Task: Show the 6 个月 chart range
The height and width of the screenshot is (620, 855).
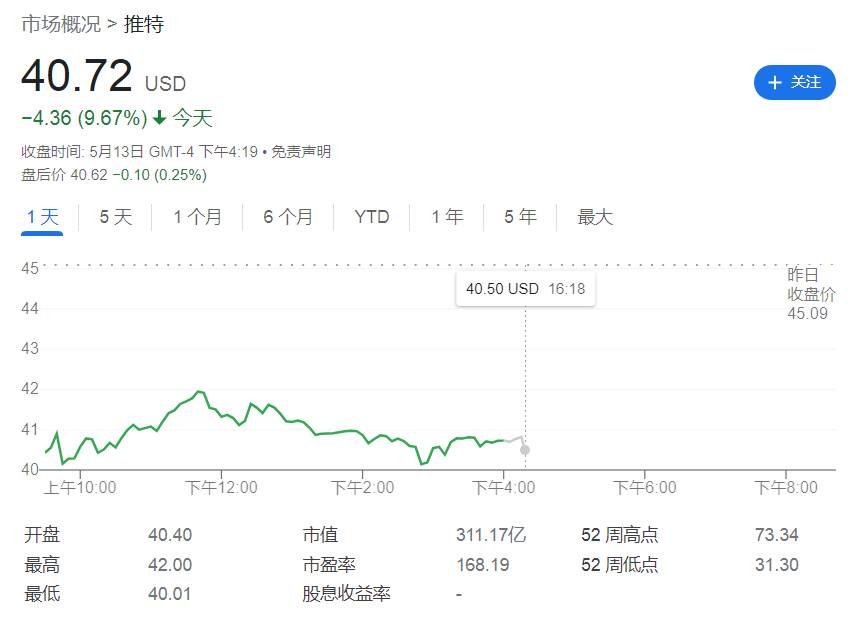Action: coord(288,217)
